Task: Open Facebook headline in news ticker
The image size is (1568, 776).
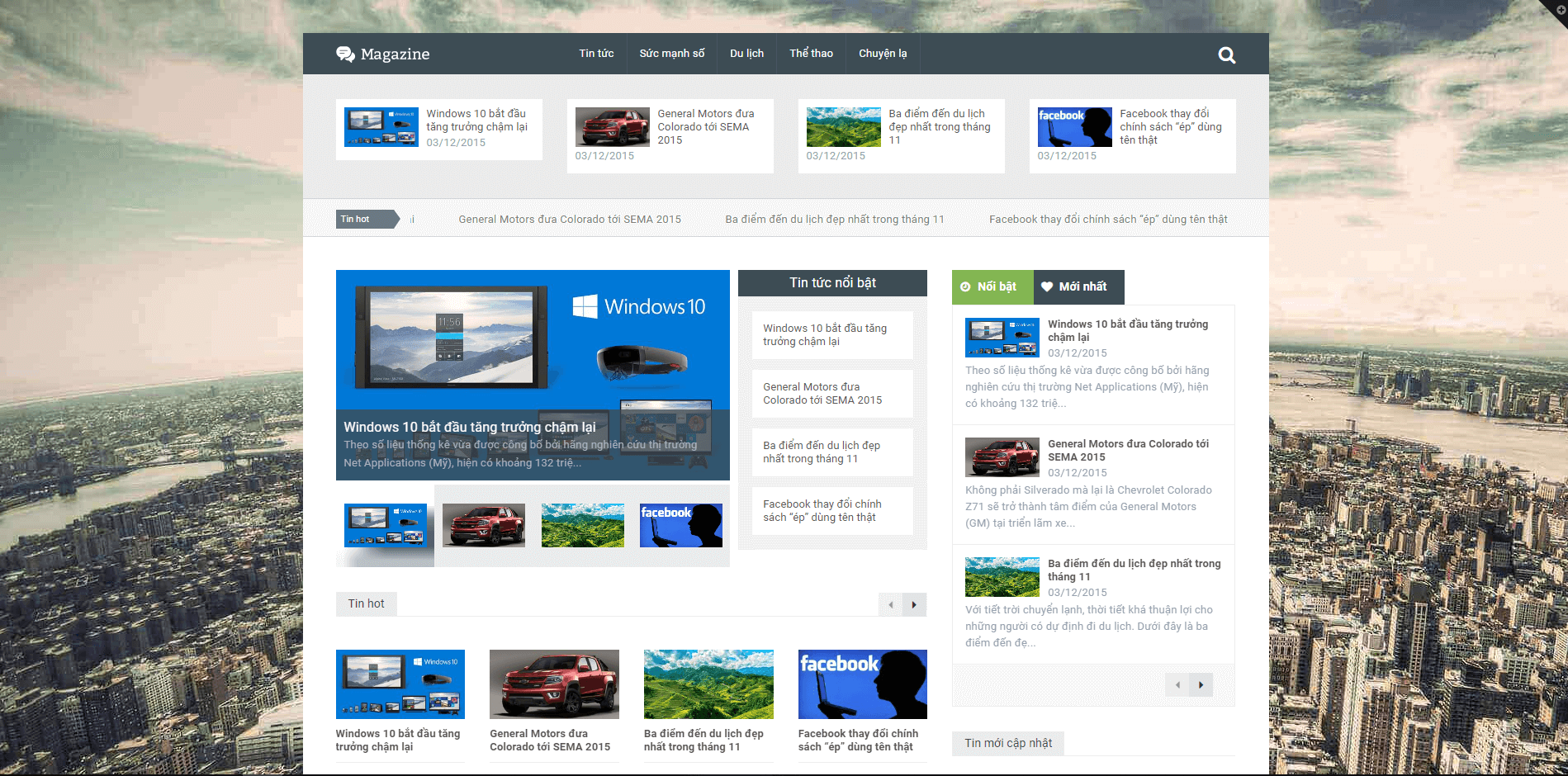Action: tap(1108, 220)
